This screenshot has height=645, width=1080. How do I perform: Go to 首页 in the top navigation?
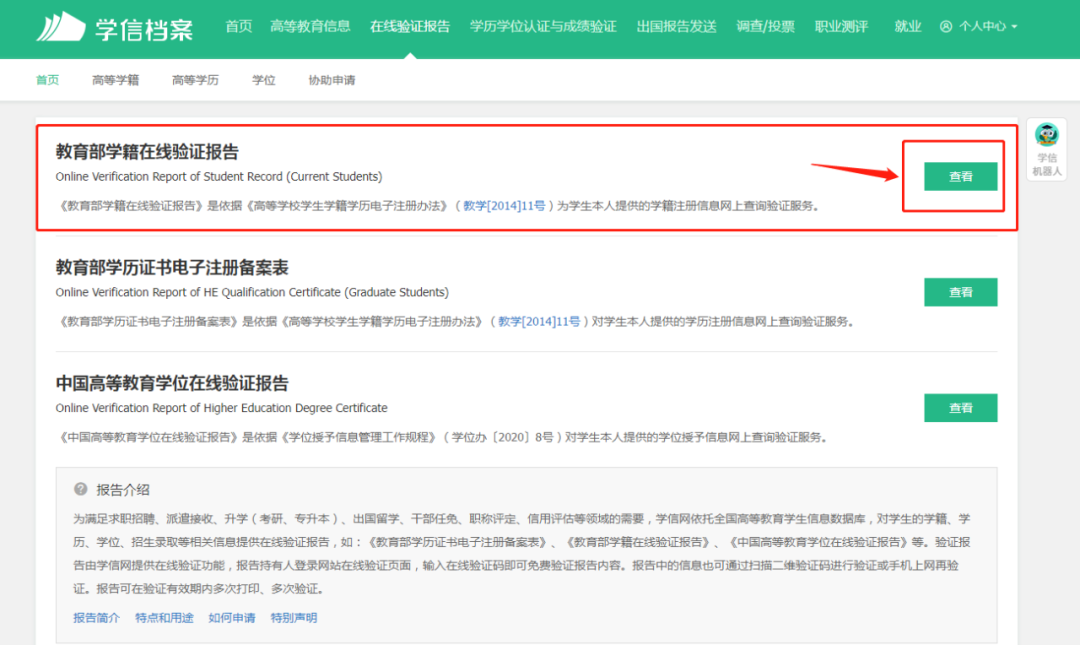(238, 27)
